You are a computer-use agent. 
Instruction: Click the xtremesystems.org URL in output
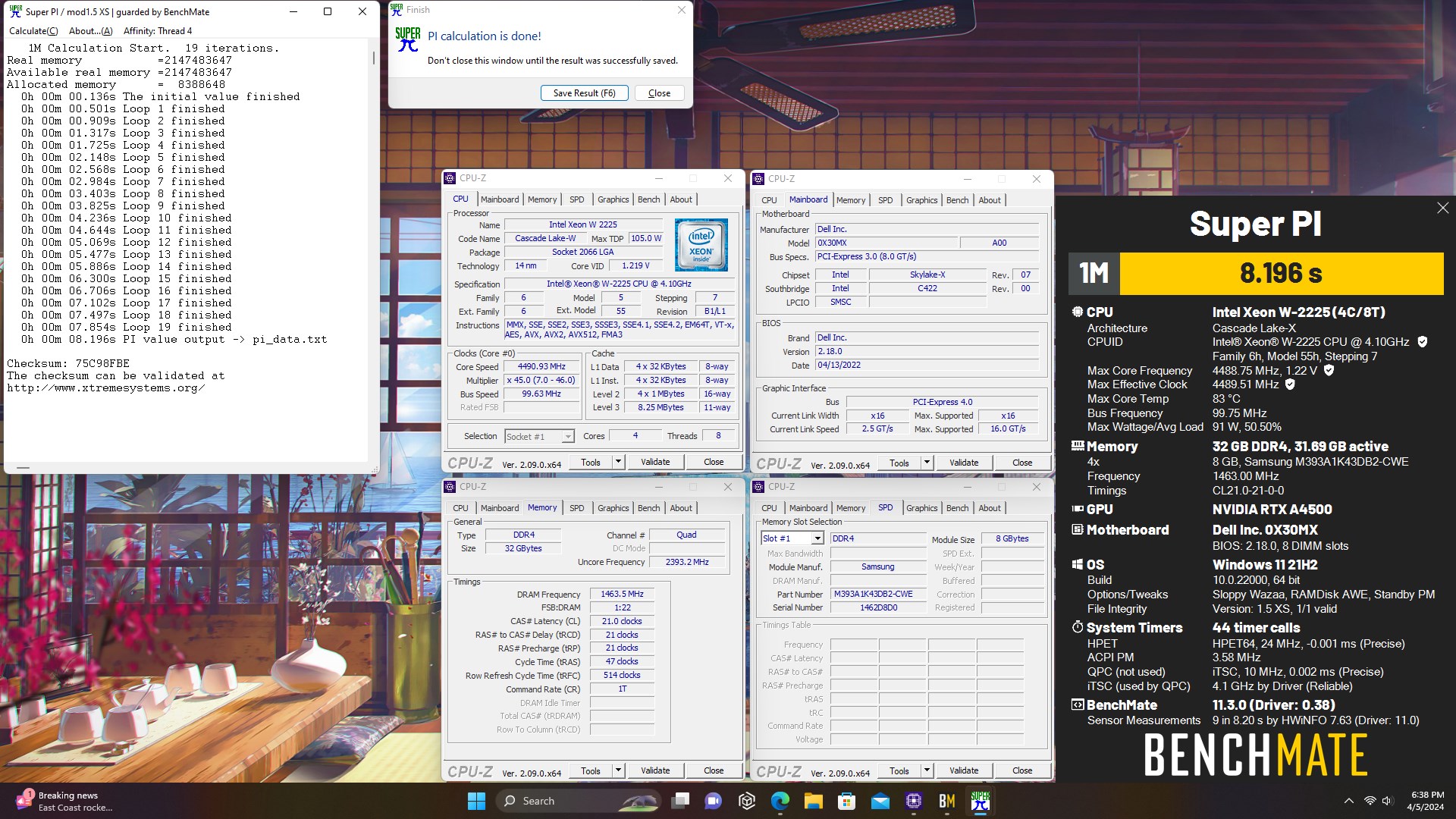106,388
